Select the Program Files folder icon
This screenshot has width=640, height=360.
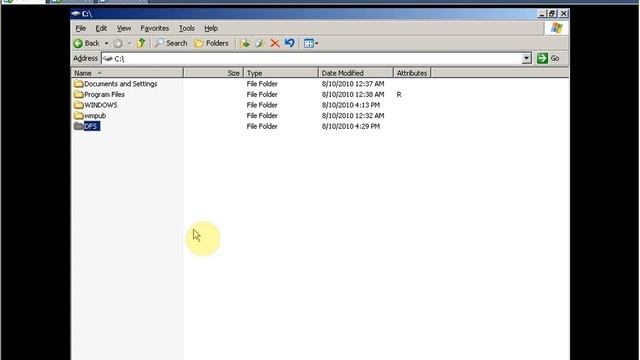pyautogui.click(x=79, y=94)
